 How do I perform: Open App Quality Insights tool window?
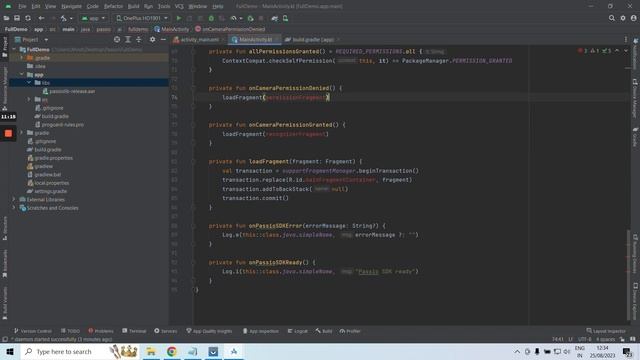(209, 331)
